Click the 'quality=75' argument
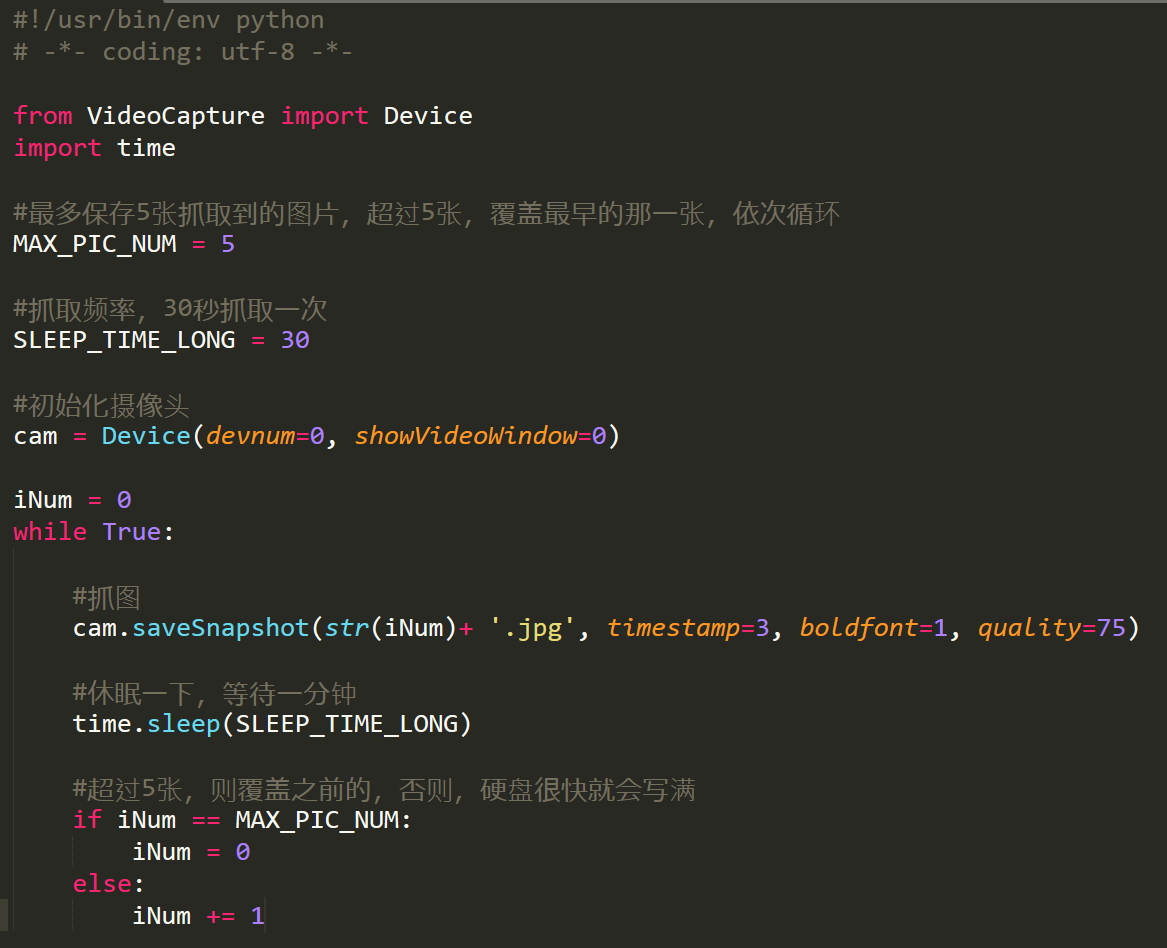 pos(1052,628)
